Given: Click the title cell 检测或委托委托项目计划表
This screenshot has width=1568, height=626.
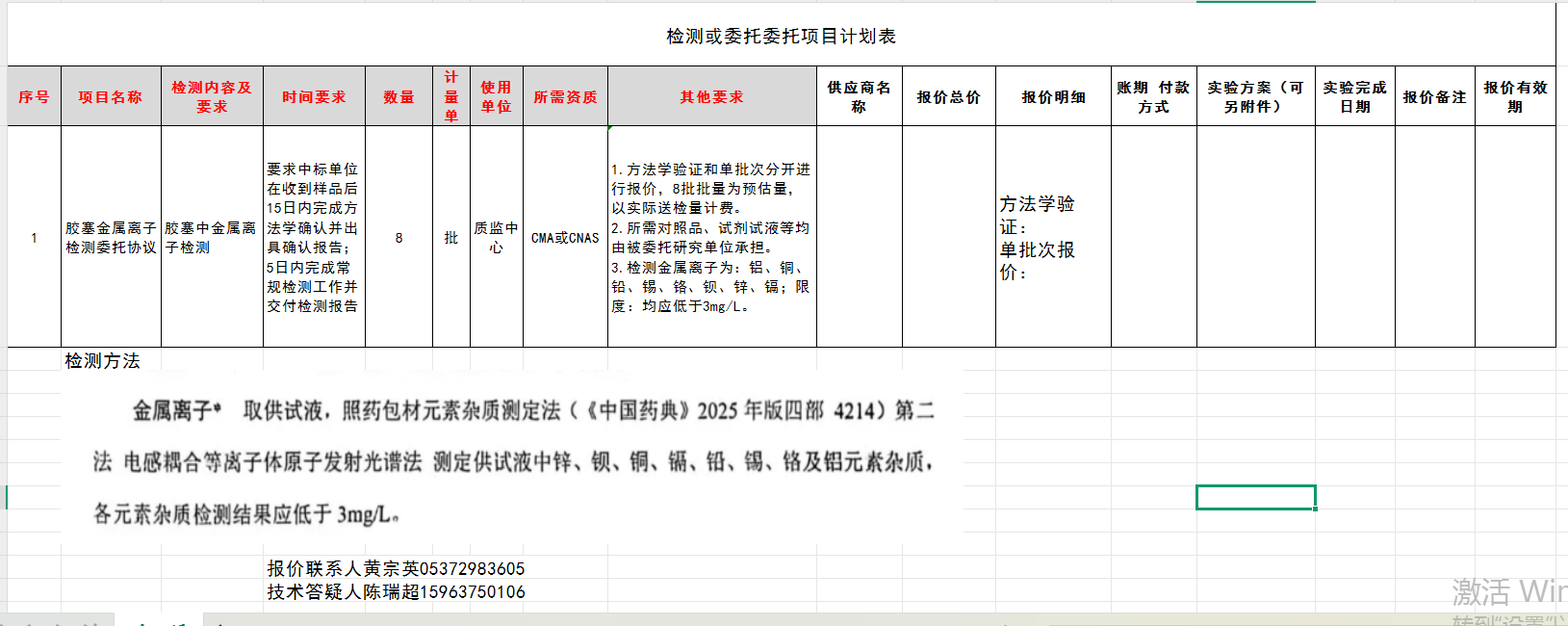Looking at the screenshot, I should [x=781, y=37].
